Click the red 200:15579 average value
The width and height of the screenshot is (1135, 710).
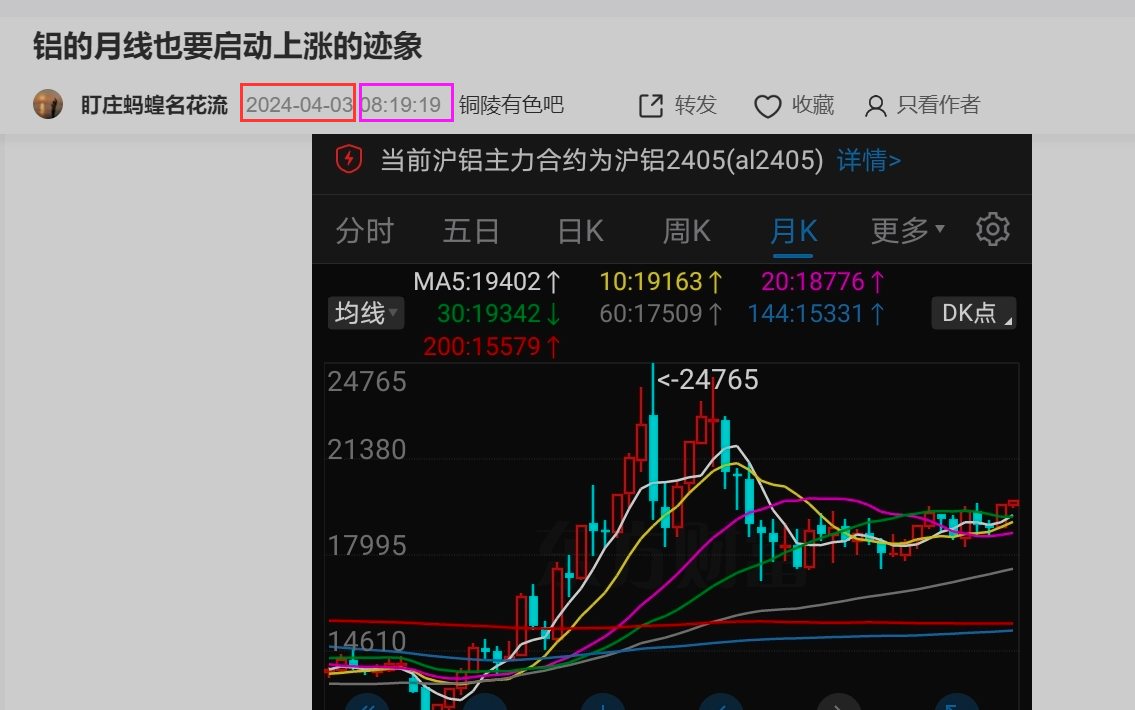[x=491, y=347]
